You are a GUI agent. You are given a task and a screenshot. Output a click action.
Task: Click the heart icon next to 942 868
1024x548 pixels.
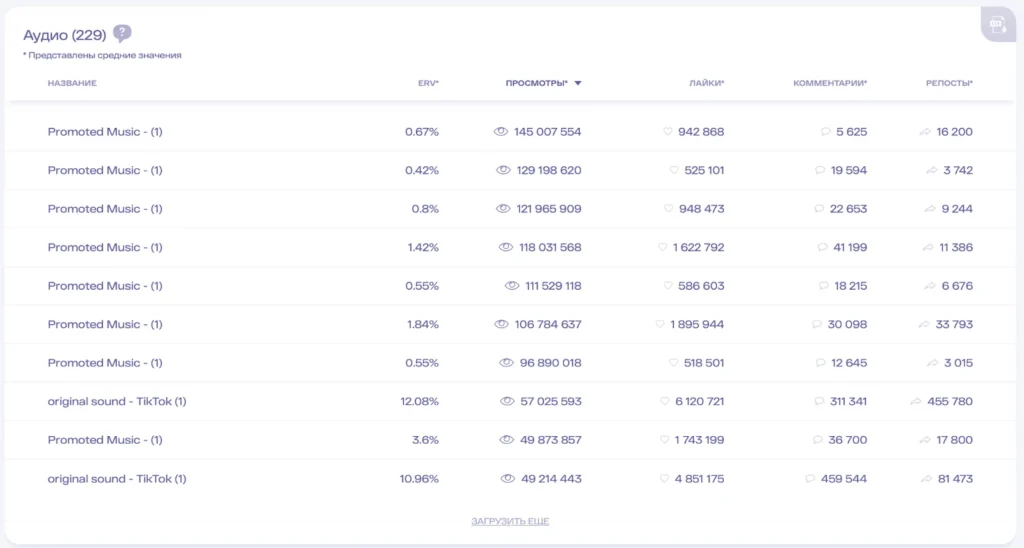[667, 132]
